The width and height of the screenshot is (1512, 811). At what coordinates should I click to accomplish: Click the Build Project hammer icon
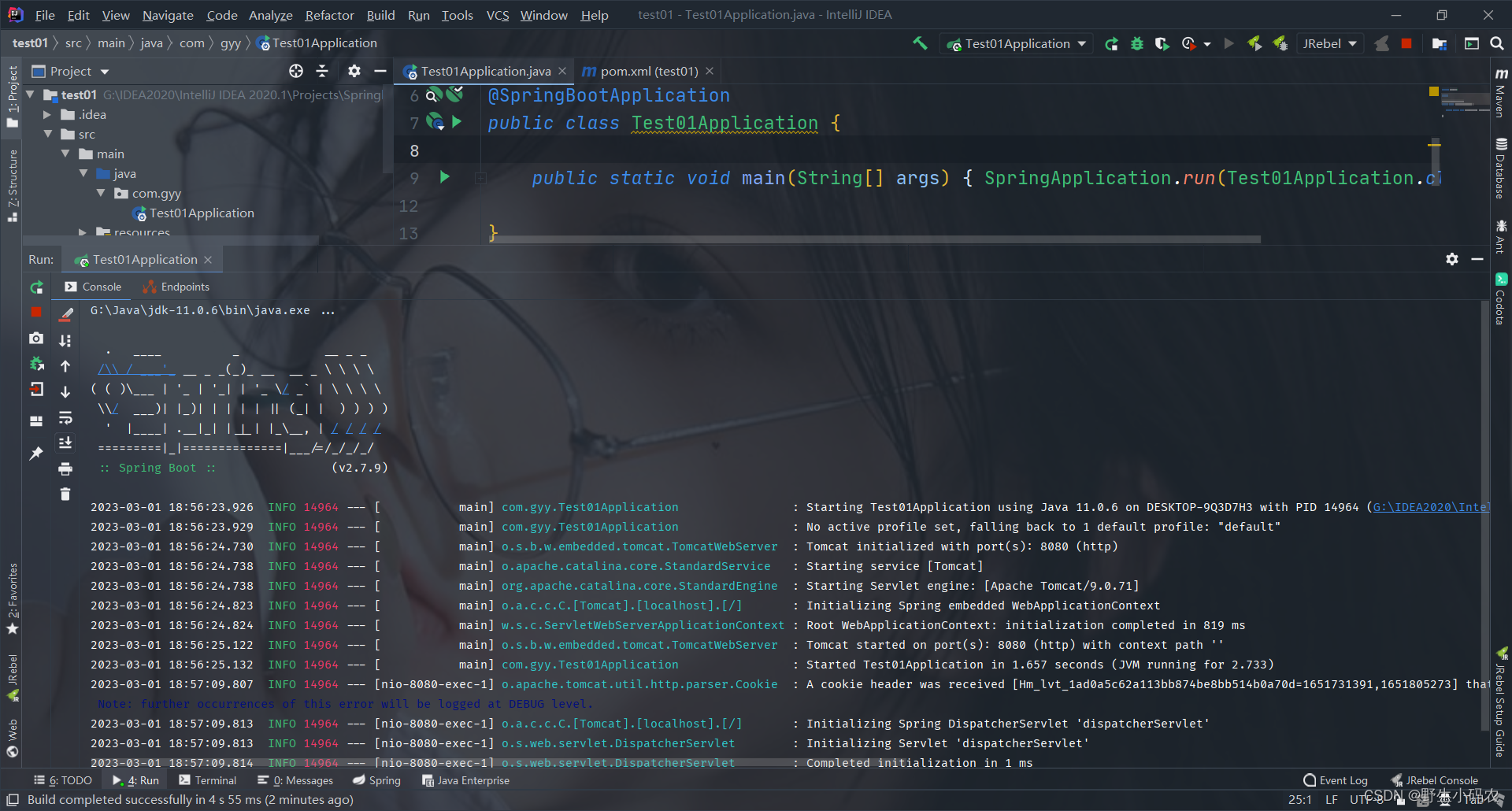click(920, 43)
